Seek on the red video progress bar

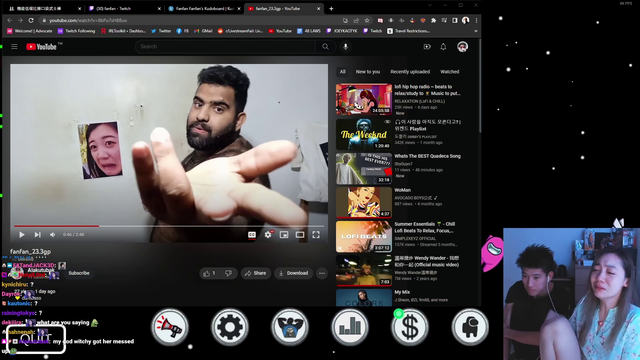[169, 226]
